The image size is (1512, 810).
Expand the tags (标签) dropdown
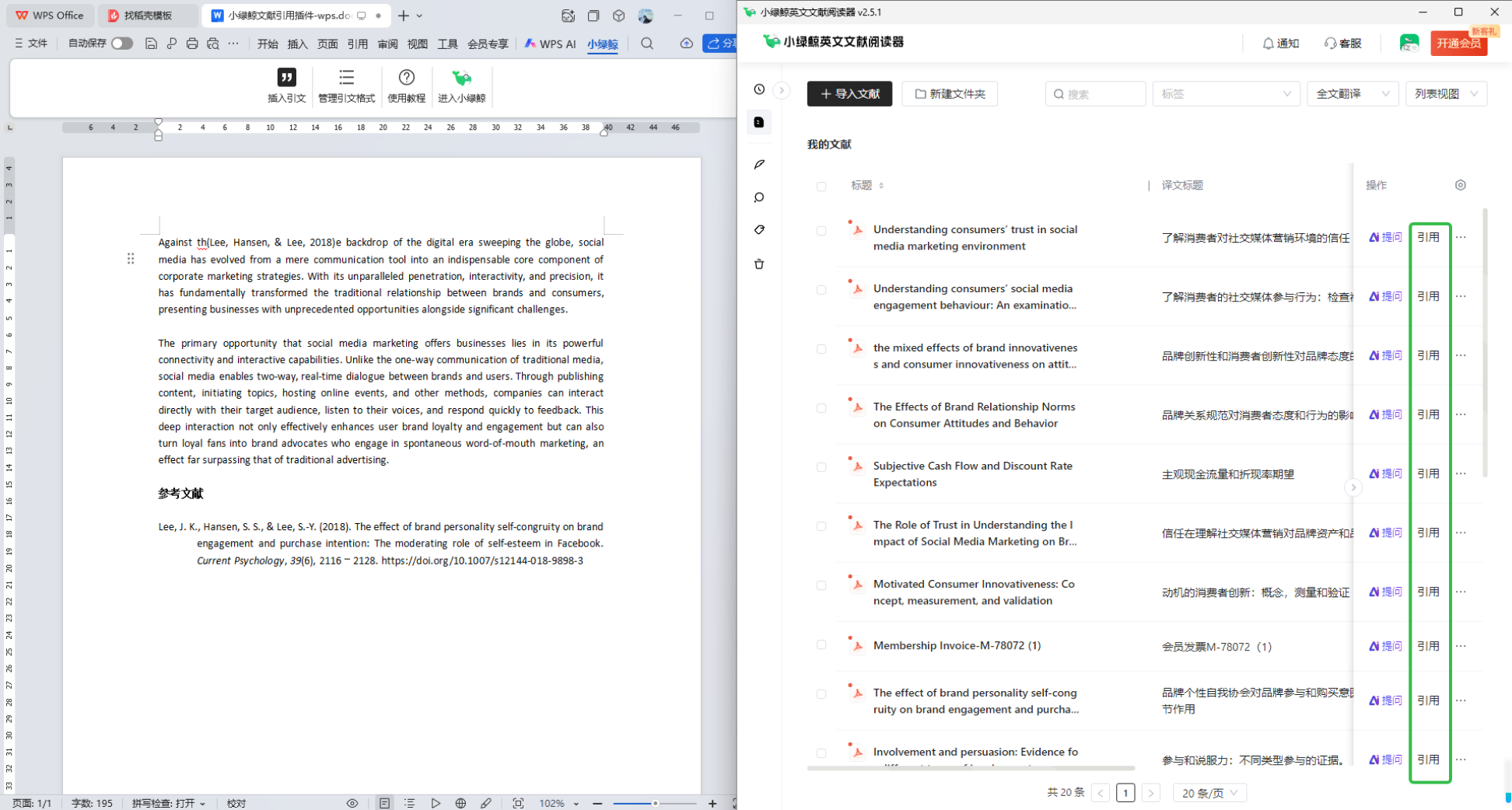(x=1226, y=94)
